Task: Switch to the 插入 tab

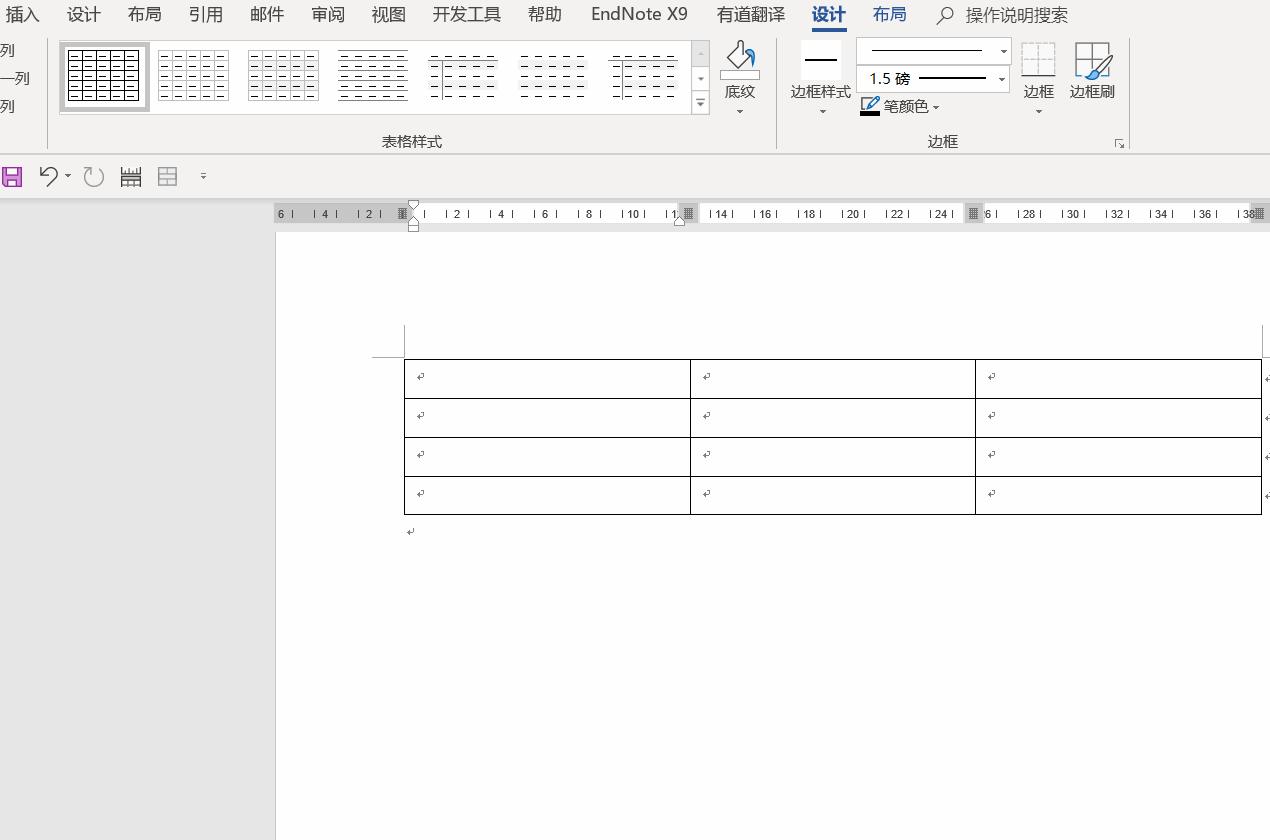Action: (22, 15)
